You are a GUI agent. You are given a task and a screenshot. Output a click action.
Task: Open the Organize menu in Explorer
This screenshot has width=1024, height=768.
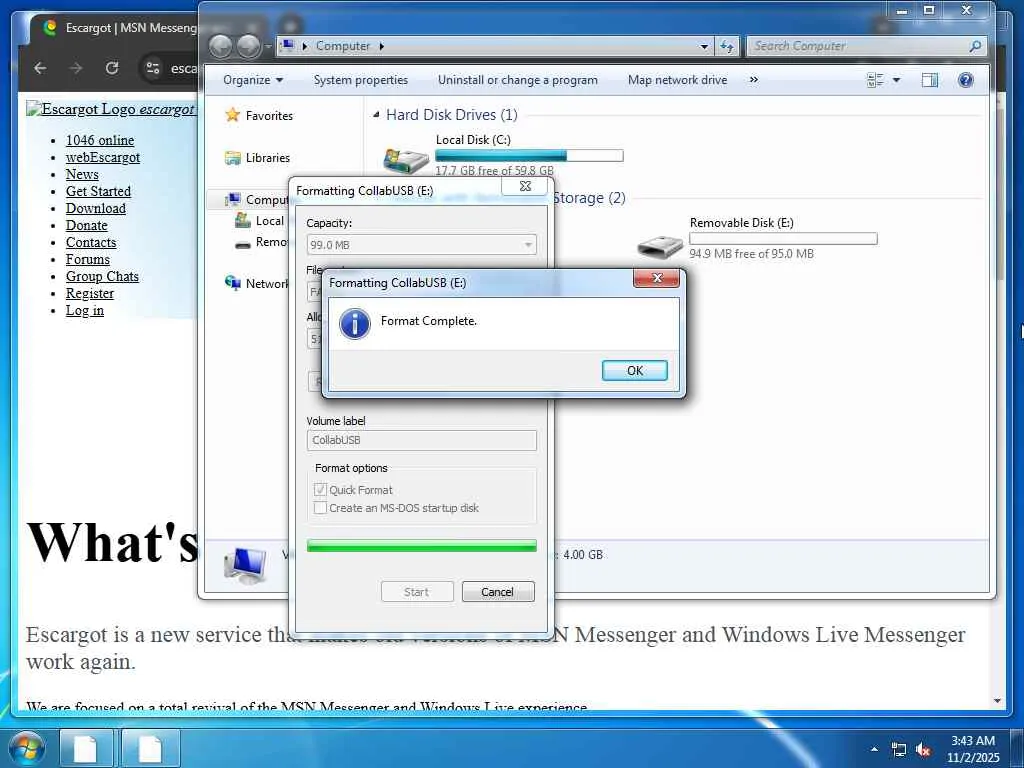253,80
